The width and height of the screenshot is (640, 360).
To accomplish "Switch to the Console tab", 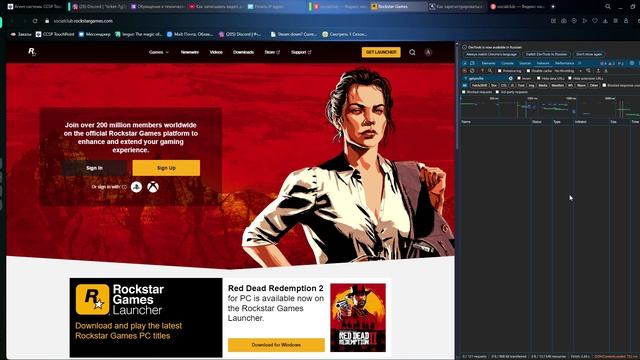I will (x=507, y=63).
